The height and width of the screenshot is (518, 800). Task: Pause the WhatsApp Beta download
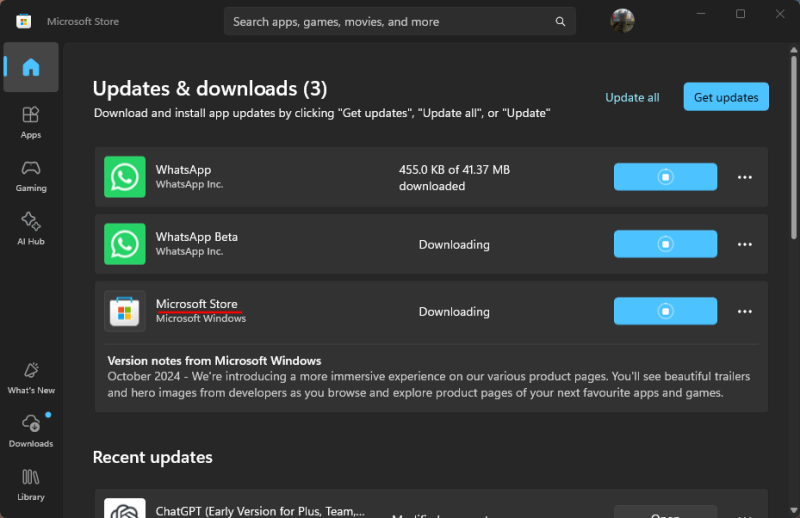[x=665, y=244]
